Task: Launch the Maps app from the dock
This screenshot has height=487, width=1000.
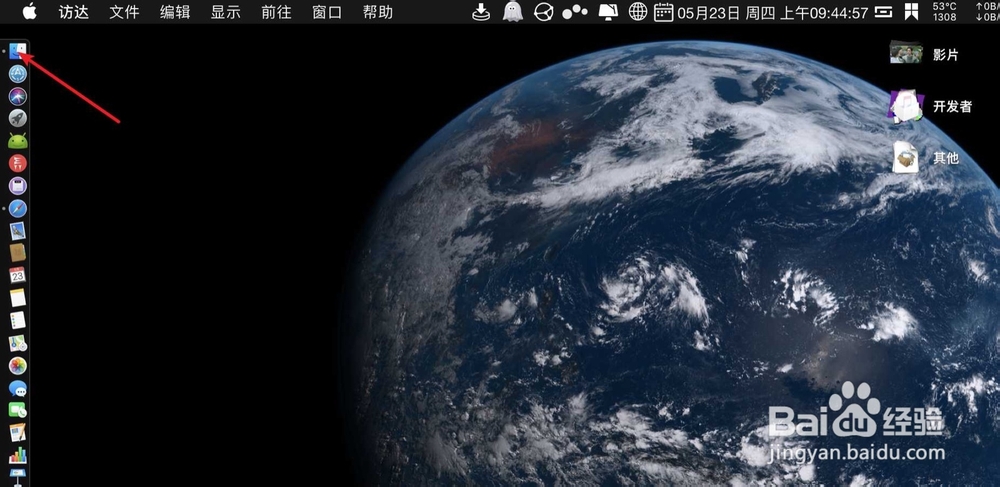Action: click(x=18, y=343)
